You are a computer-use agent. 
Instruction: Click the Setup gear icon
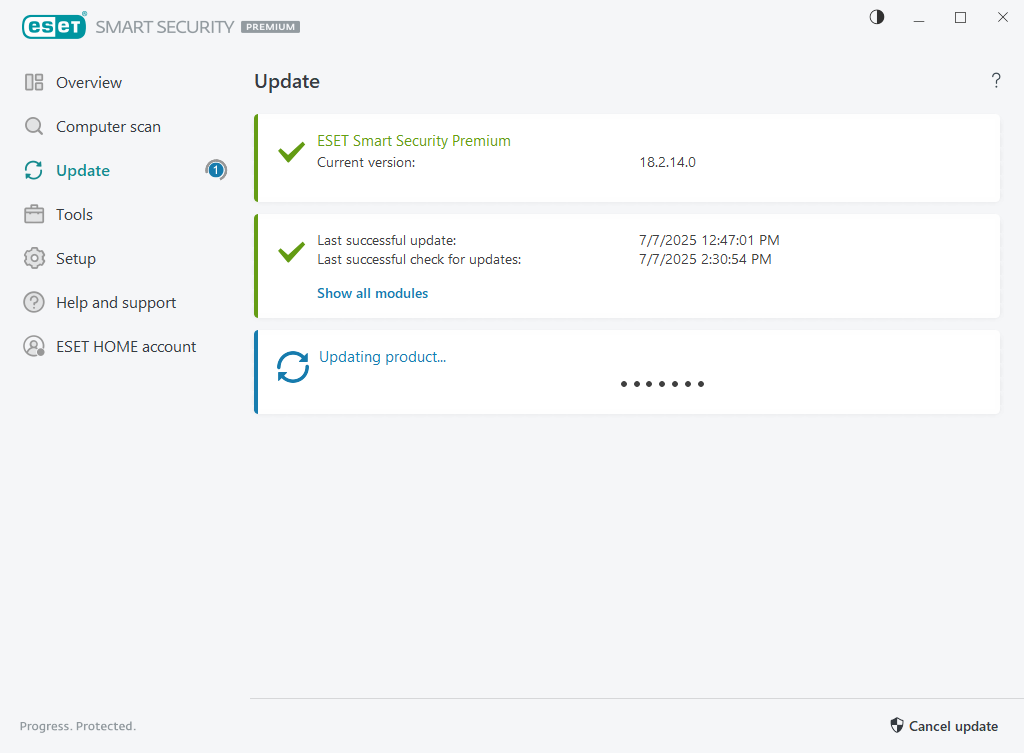pyautogui.click(x=33, y=258)
